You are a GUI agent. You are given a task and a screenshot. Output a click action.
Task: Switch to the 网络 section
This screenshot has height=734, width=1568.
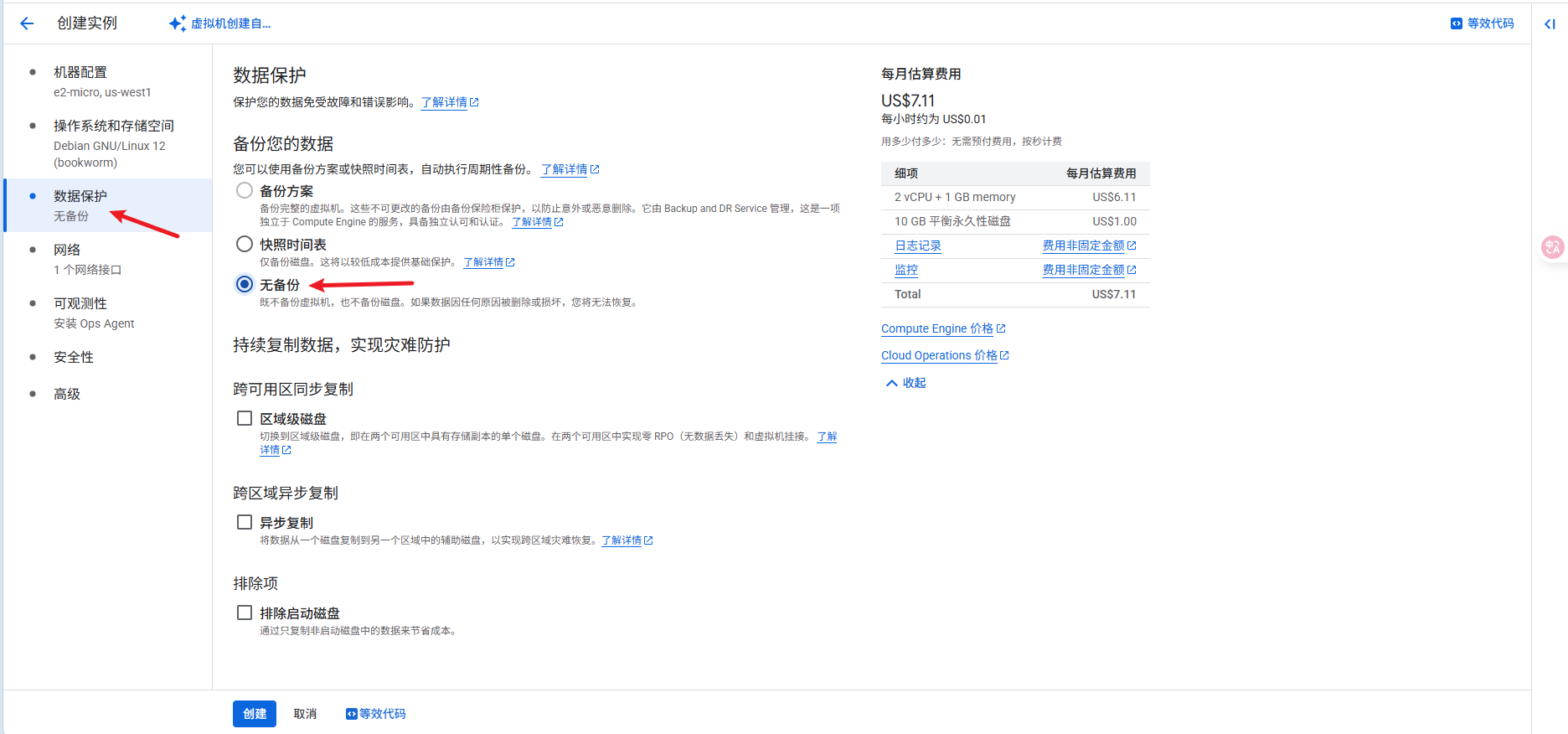click(67, 250)
